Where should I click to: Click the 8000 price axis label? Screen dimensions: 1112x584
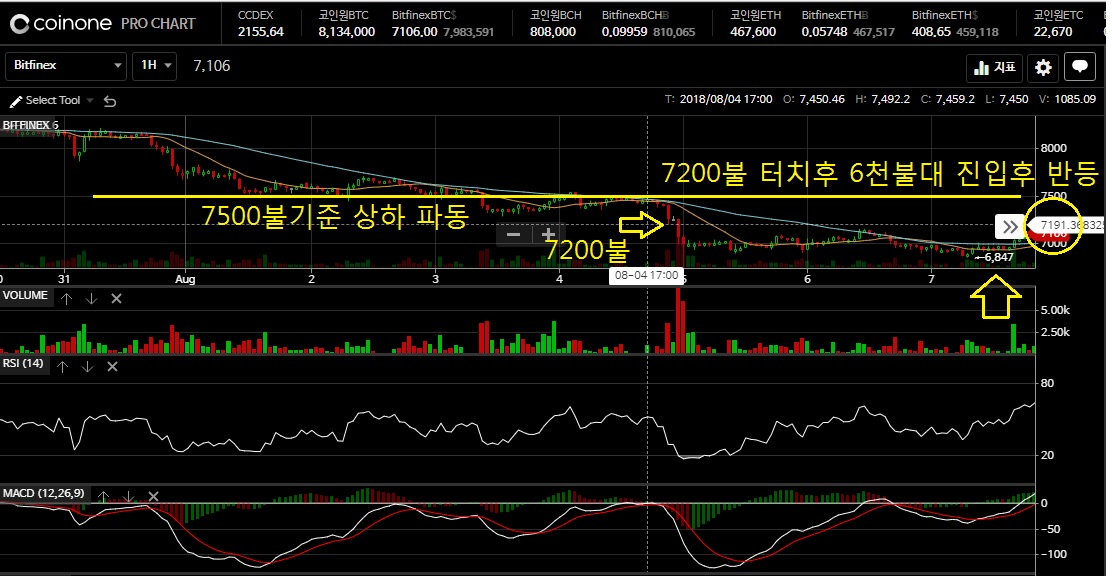pyautogui.click(x=1053, y=148)
